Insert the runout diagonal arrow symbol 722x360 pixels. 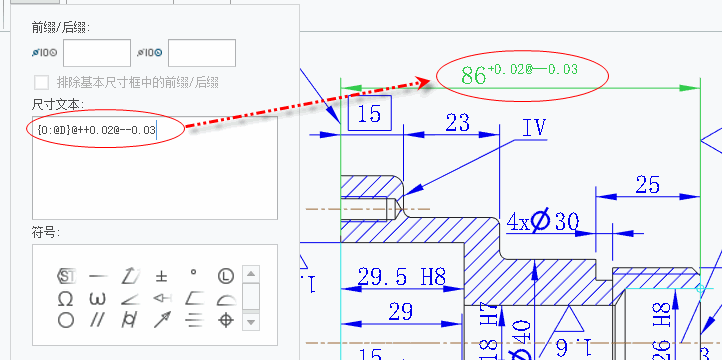click(162, 319)
